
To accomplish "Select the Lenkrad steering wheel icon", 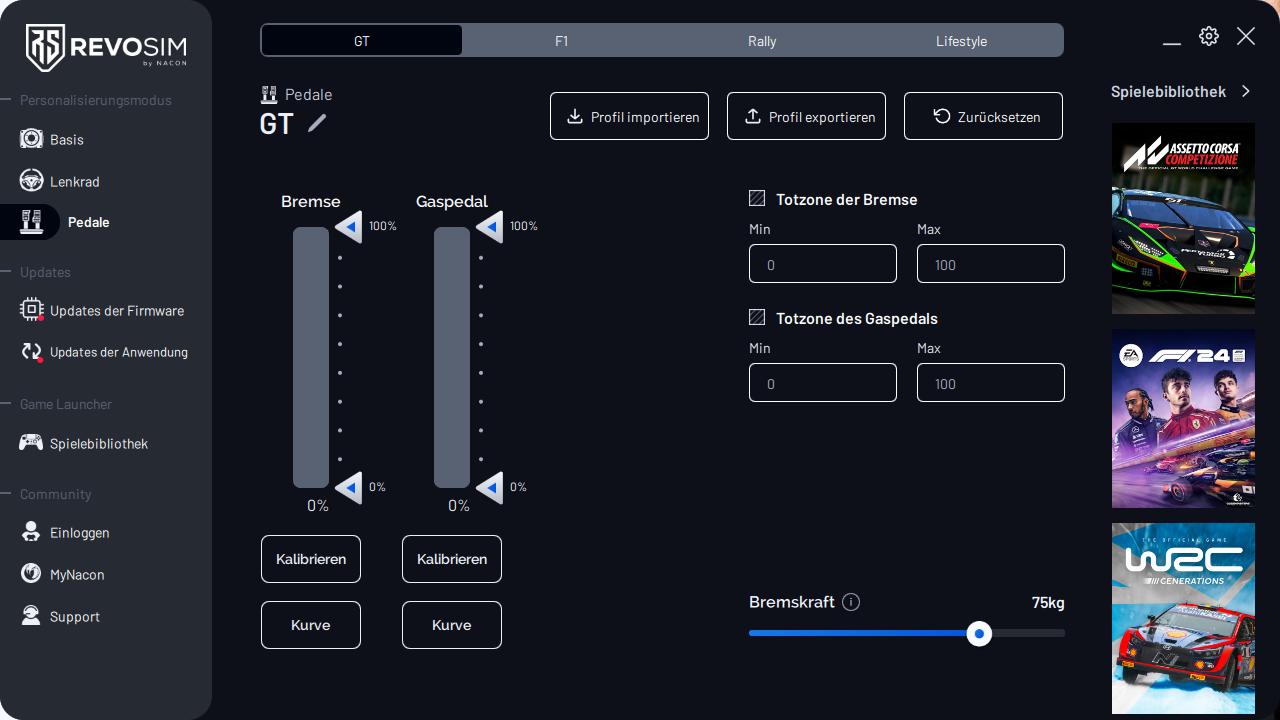I will coord(31,181).
